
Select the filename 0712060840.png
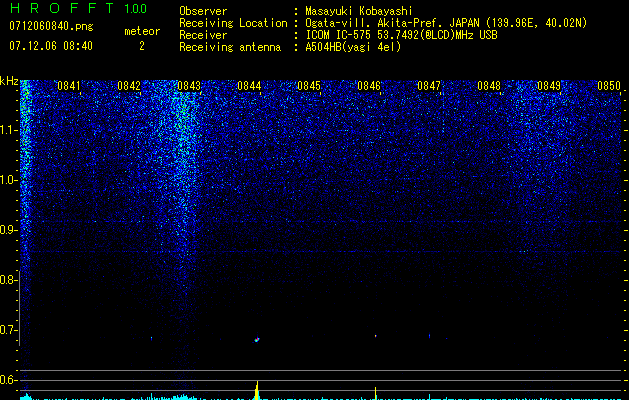pyautogui.click(x=51, y=27)
